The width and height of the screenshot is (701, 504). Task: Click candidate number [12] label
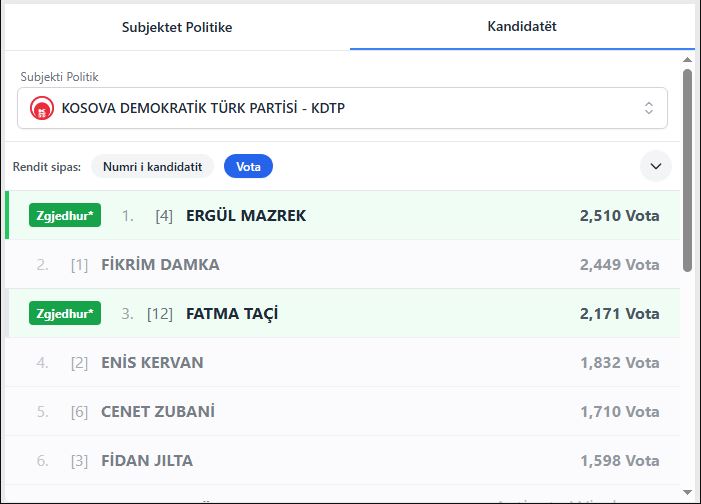(160, 314)
